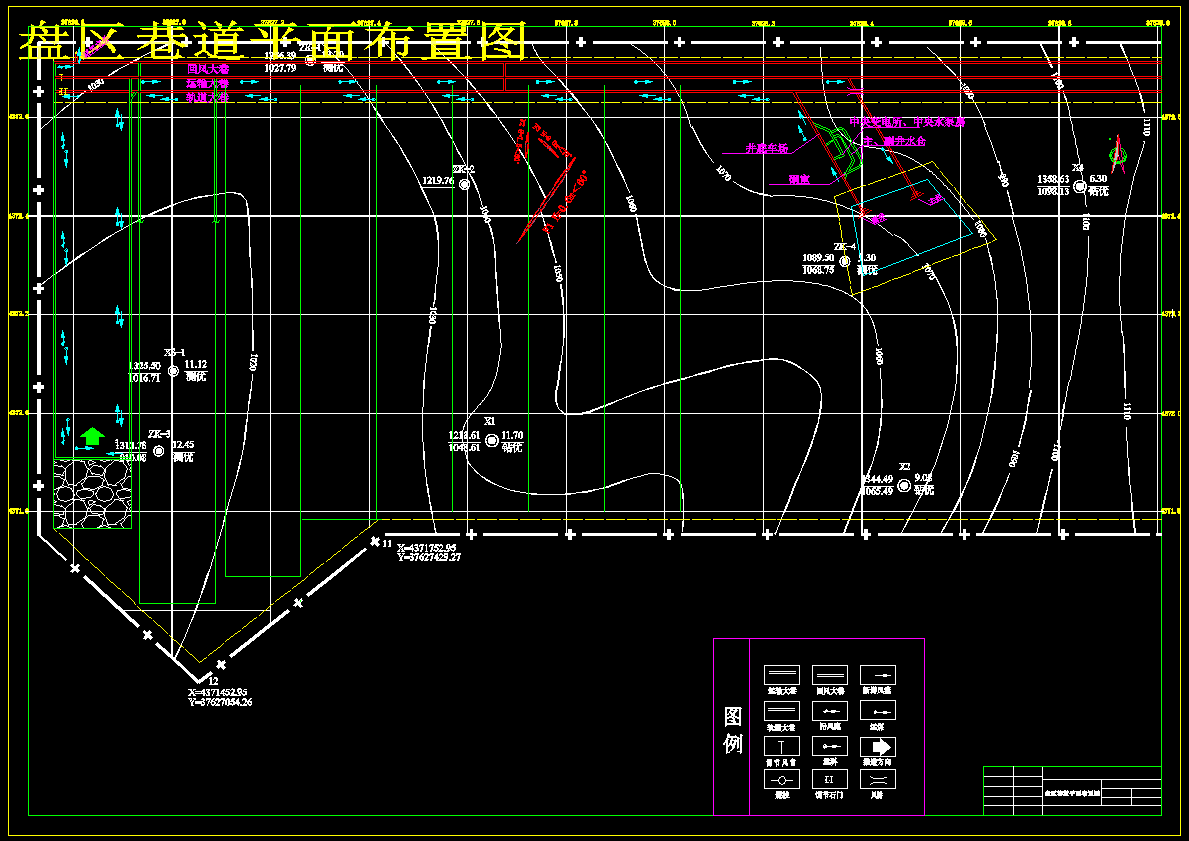Select the ZK-3 borehole symbol
The image size is (1189, 841).
point(158,451)
